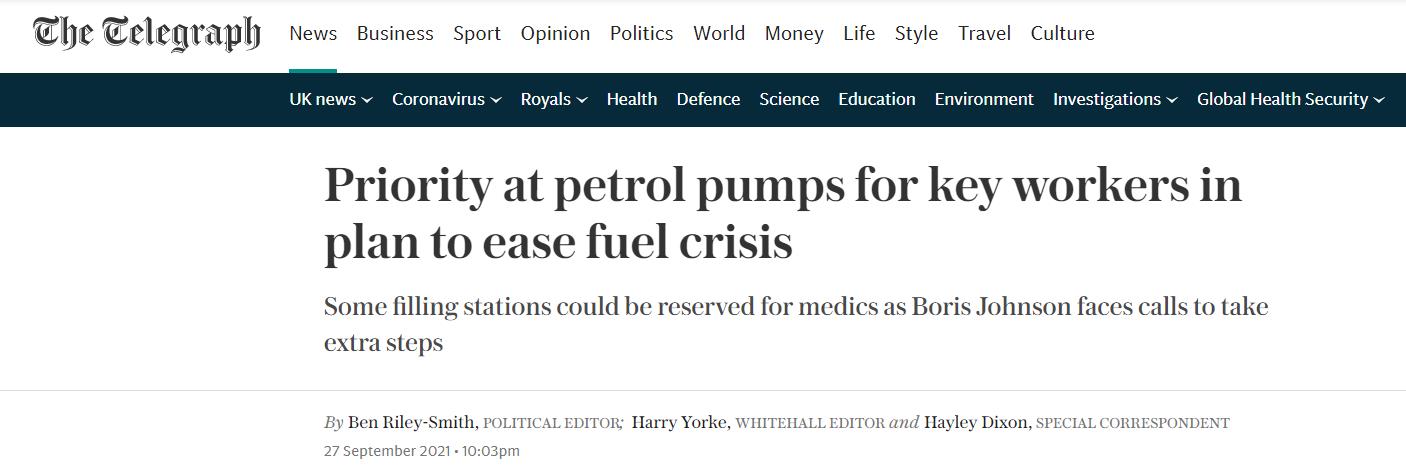Open the Travel section
1406x468 pixels.
[984, 33]
